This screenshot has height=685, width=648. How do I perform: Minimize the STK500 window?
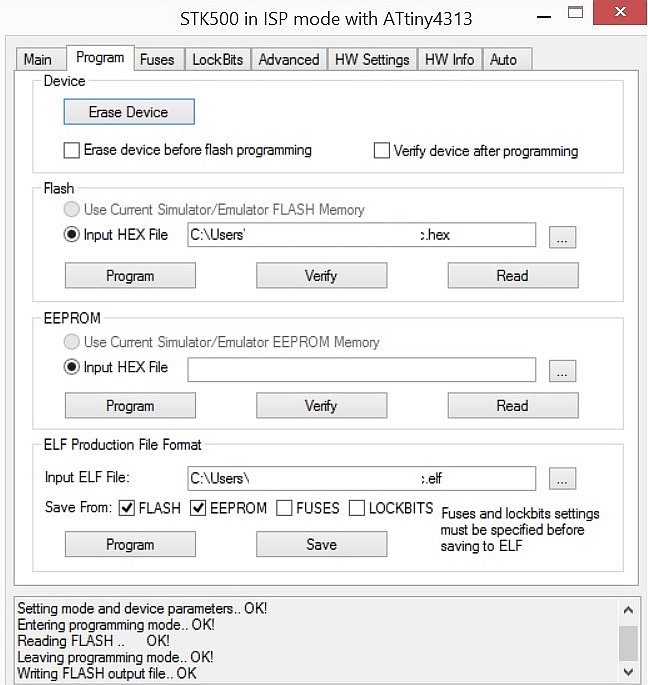click(544, 17)
